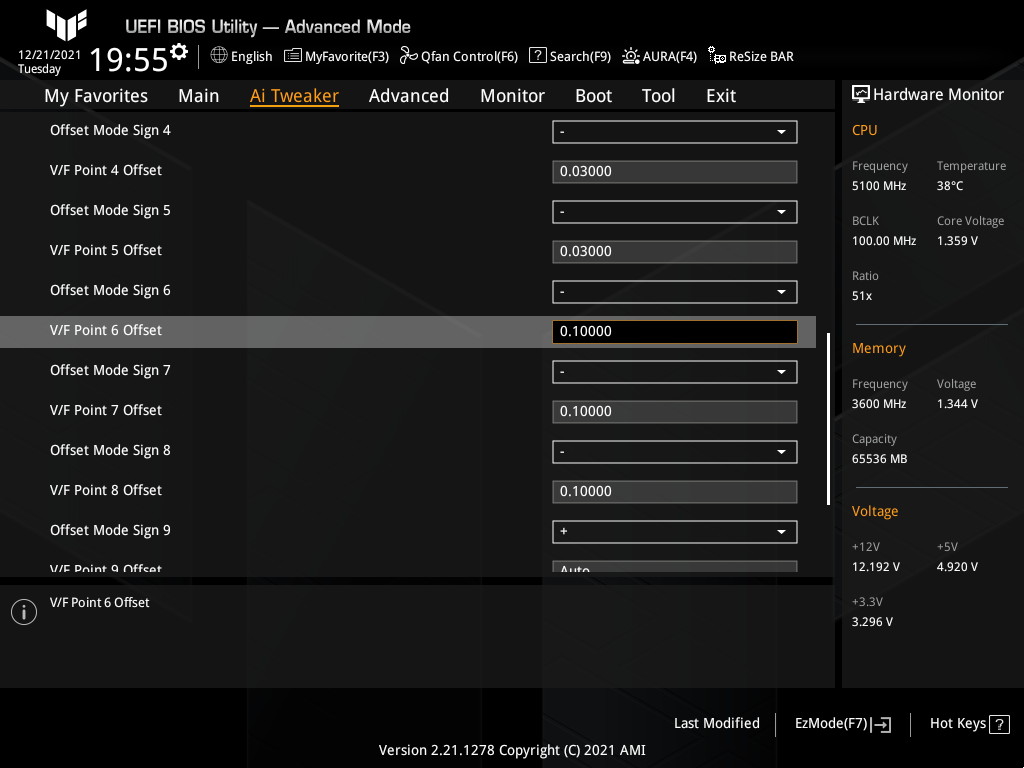The width and height of the screenshot is (1024, 768).
Task: Open Offset Mode Sign 7 dropdown
Action: 675,372
